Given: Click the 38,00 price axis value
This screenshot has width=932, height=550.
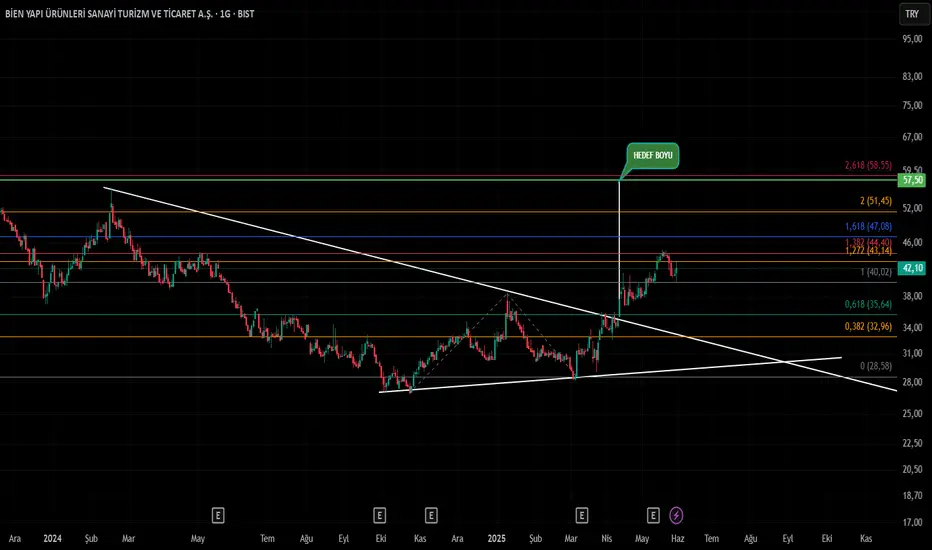Looking at the screenshot, I should coord(912,296).
